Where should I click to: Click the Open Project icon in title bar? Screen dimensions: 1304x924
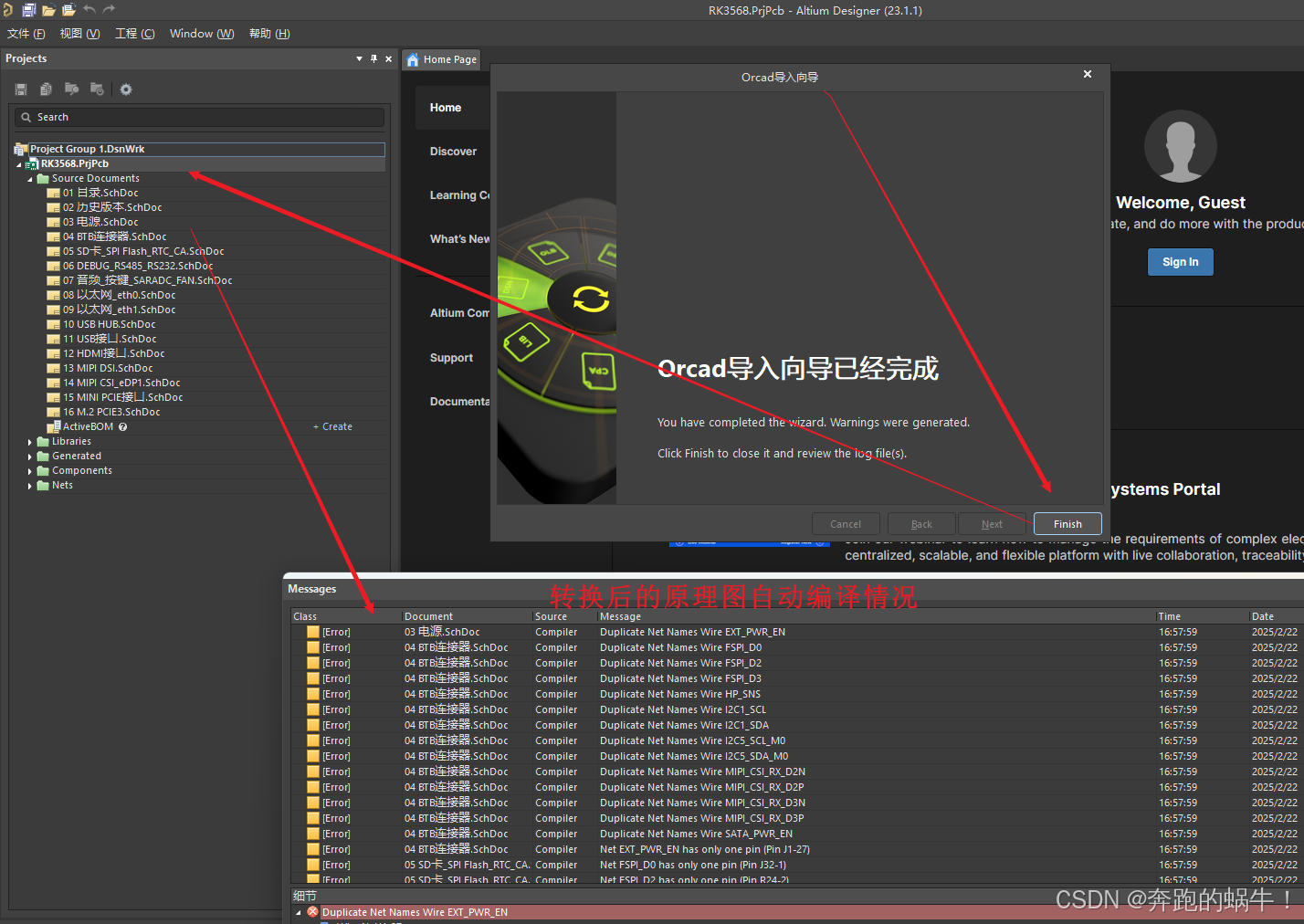click(x=68, y=10)
